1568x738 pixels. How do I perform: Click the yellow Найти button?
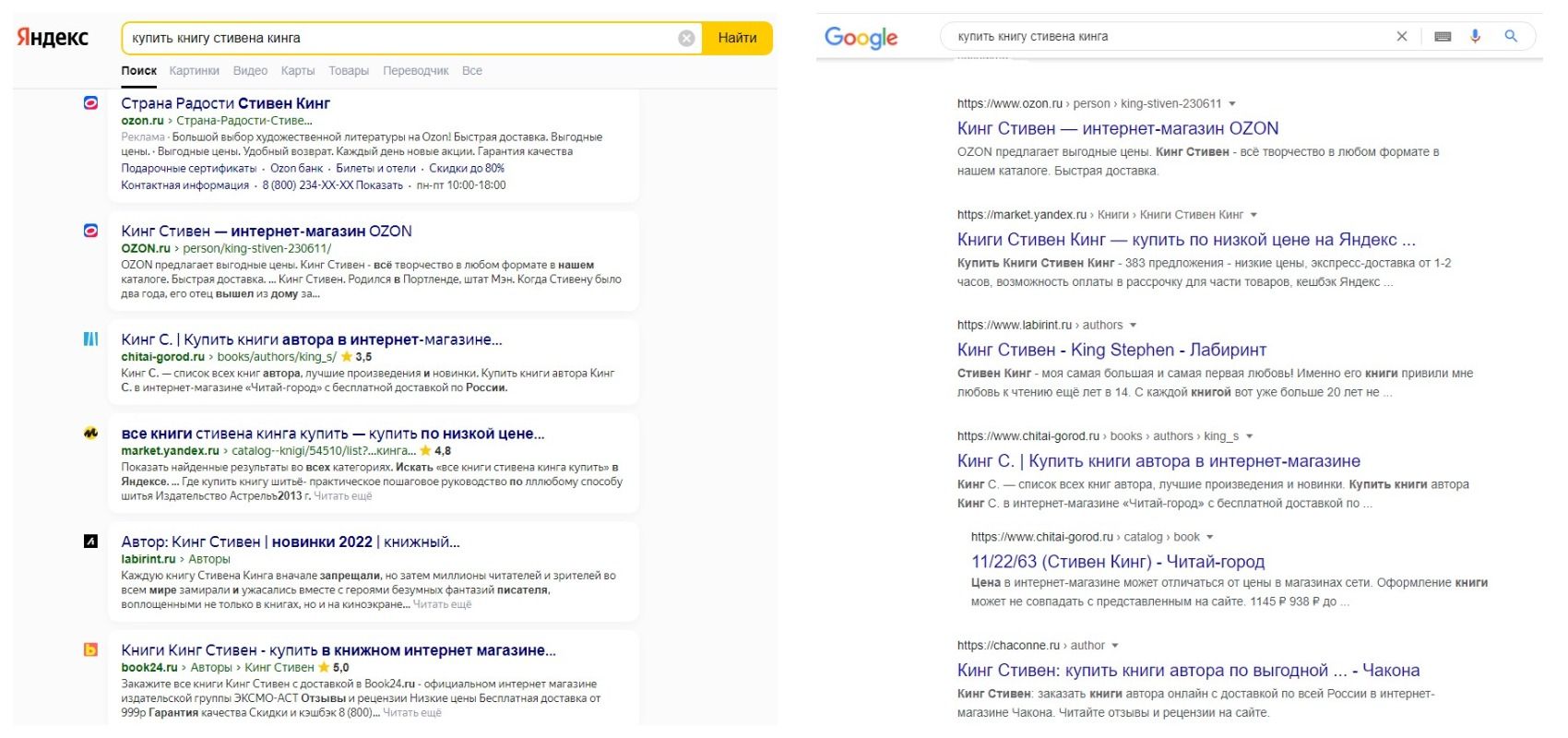click(x=737, y=38)
